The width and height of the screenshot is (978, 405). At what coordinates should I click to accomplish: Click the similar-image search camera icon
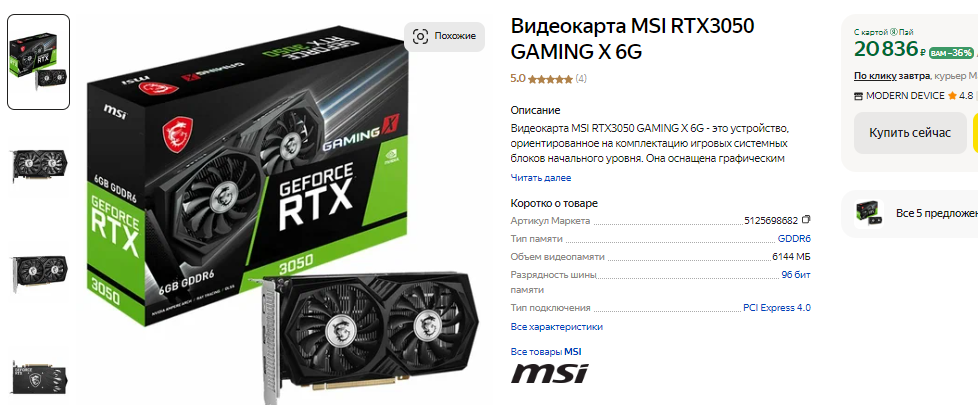[x=420, y=36]
